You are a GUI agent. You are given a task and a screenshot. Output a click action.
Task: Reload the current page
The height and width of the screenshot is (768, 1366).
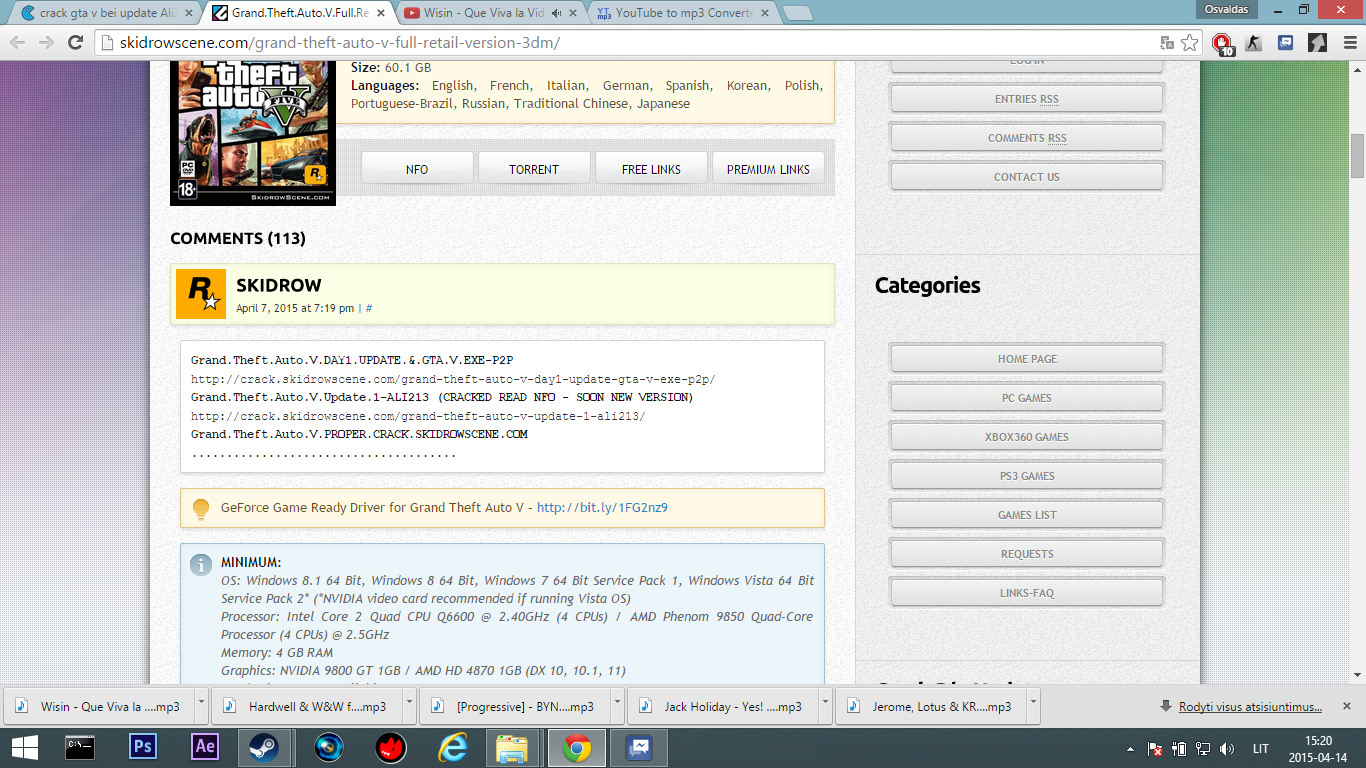coord(75,42)
